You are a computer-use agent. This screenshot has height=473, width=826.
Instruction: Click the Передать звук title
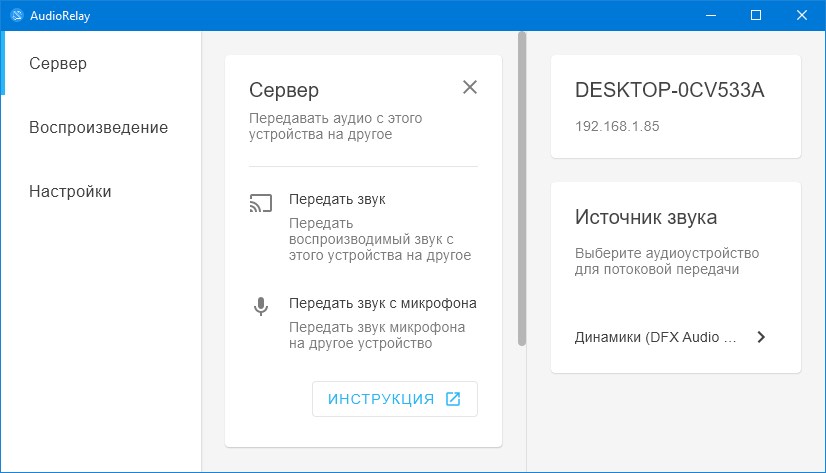coord(337,199)
